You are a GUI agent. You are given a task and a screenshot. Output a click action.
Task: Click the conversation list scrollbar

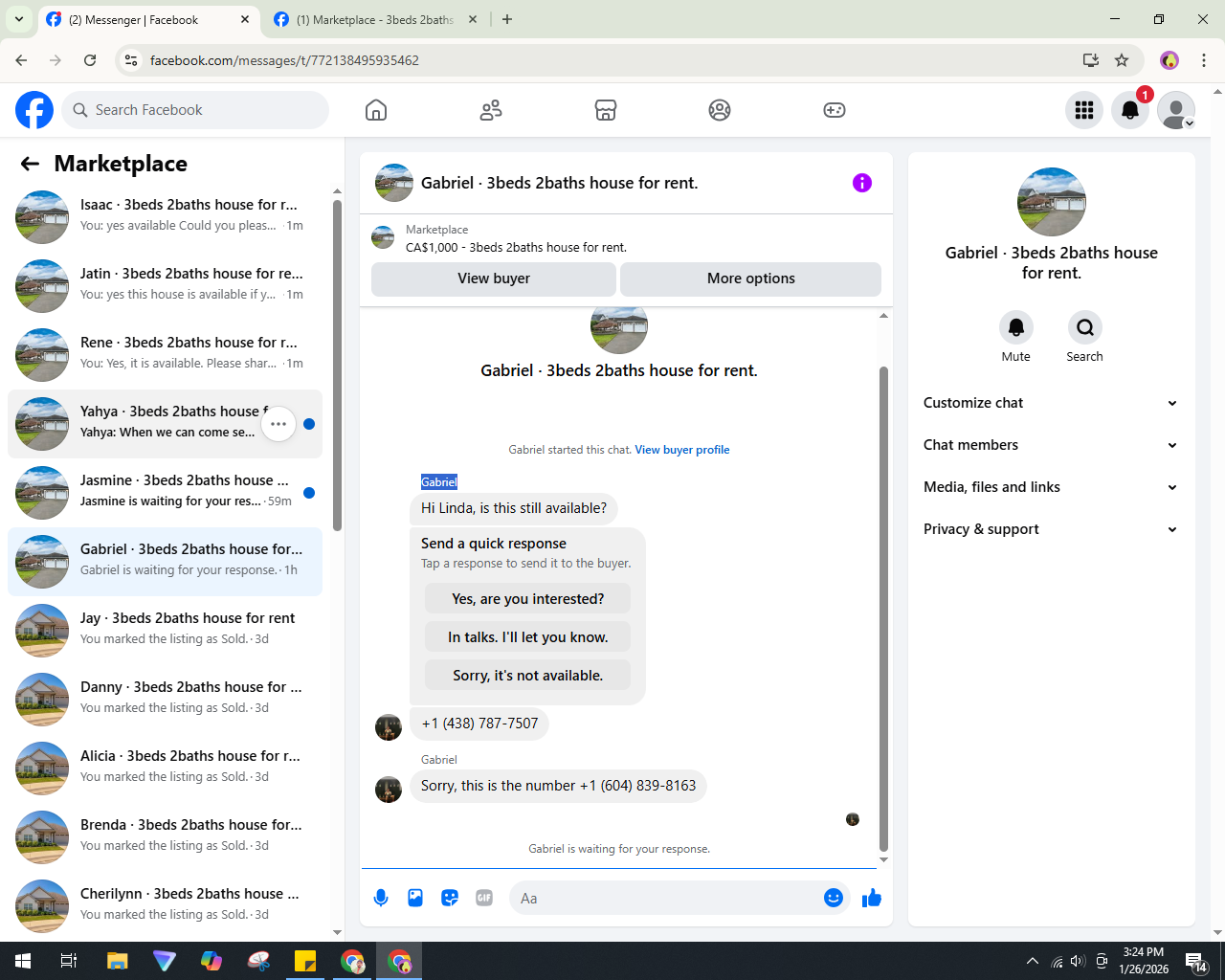[x=337, y=364]
